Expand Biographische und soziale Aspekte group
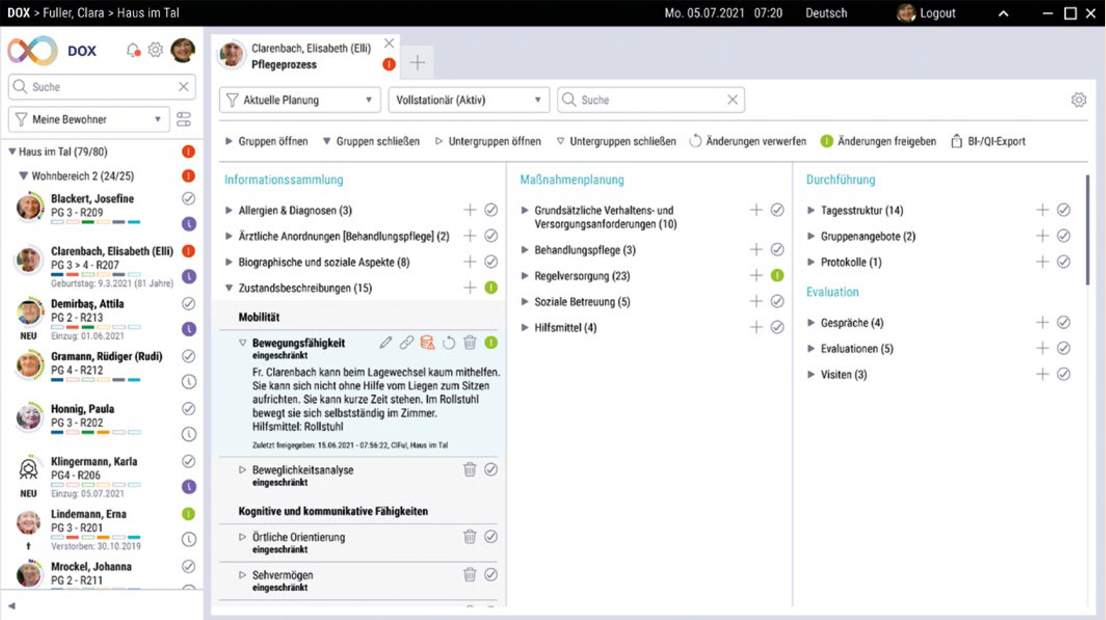This screenshot has height=620, width=1106. pos(229,262)
